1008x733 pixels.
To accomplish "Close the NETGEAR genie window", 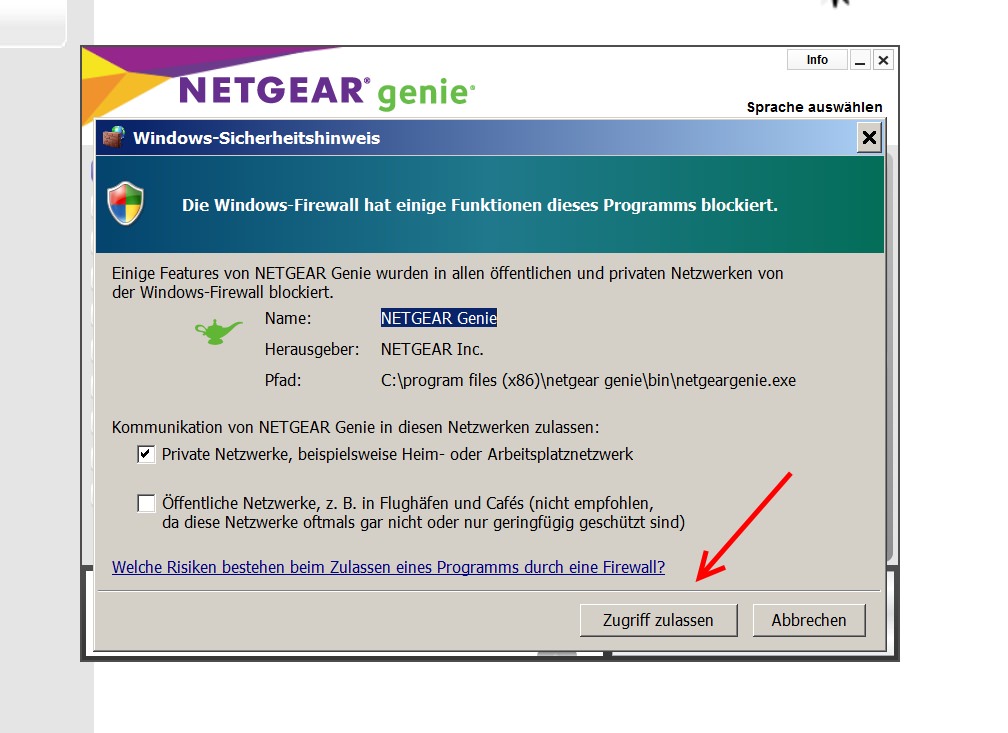I will (x=883, y=60).
